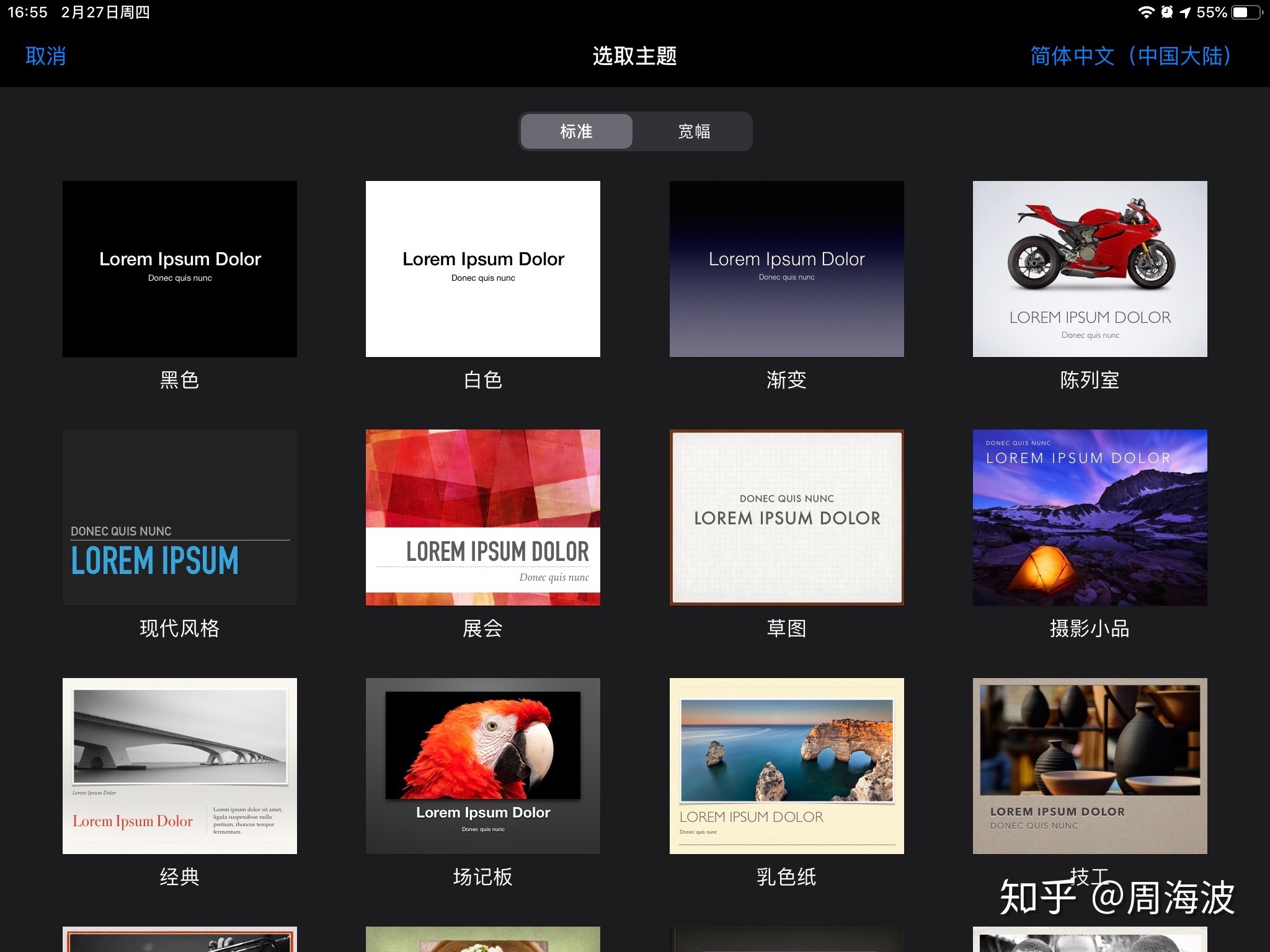
Task: Select the 陈列室 motorcycle theme thumbnail
Action: (1090, 269)
